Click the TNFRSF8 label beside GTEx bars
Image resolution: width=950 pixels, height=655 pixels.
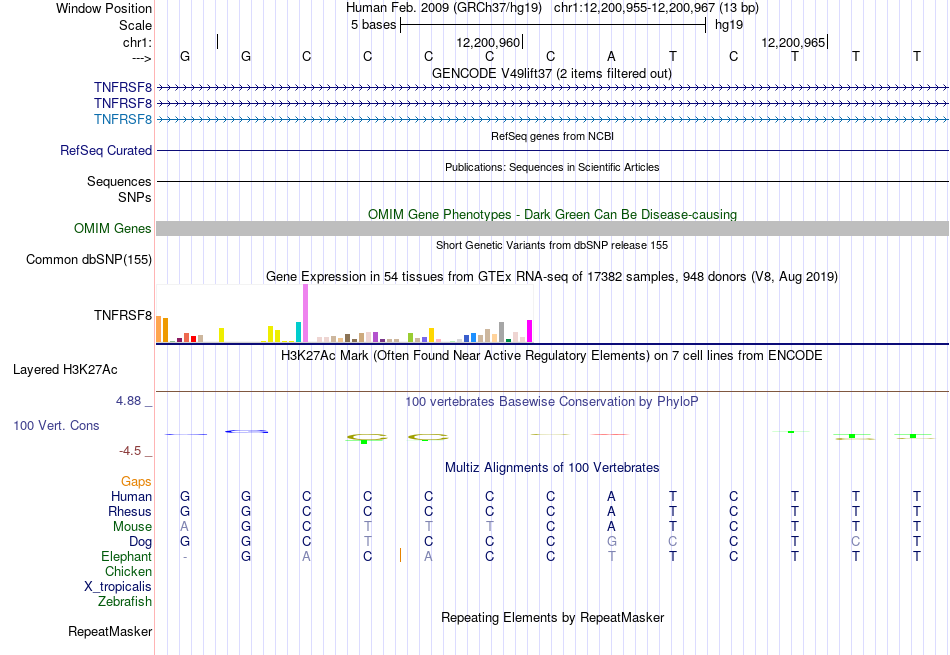coord(122,315)
